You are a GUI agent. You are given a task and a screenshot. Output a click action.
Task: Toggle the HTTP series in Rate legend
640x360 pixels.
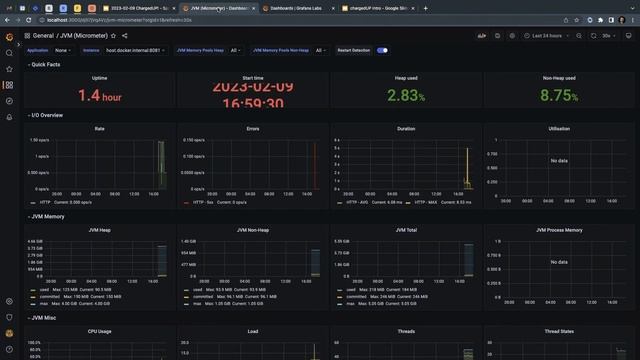(x=45, y=202)
